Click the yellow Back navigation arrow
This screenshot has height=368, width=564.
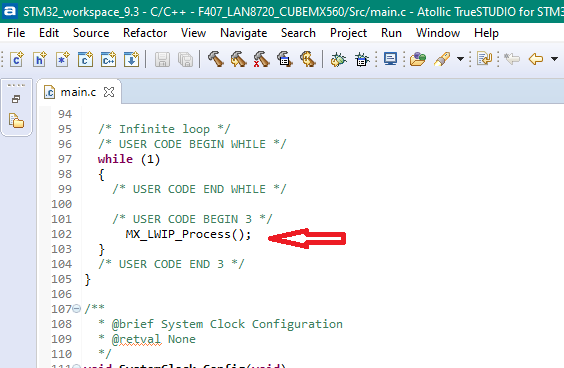pyautogui.click(x=536, y=59)
